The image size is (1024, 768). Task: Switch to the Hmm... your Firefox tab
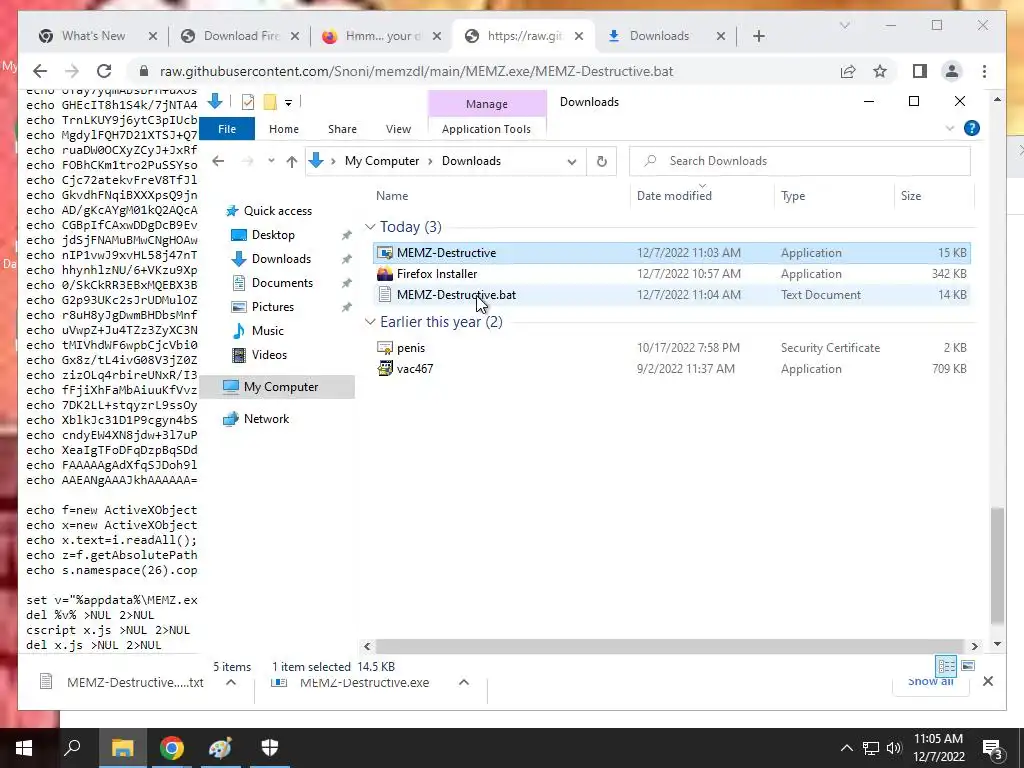pyautogui.click(x=382, y=36)
